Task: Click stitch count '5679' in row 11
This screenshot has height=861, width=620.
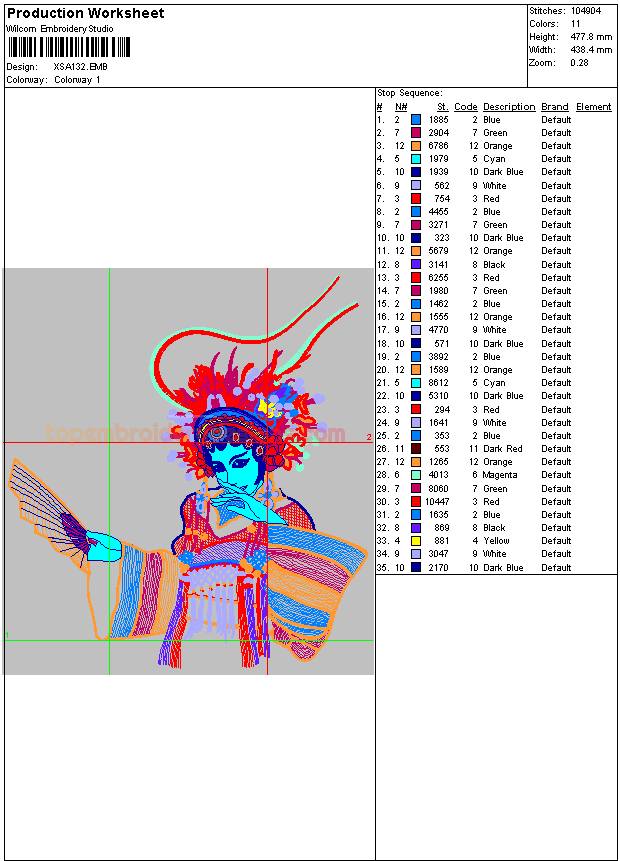Action: point(439,251)
